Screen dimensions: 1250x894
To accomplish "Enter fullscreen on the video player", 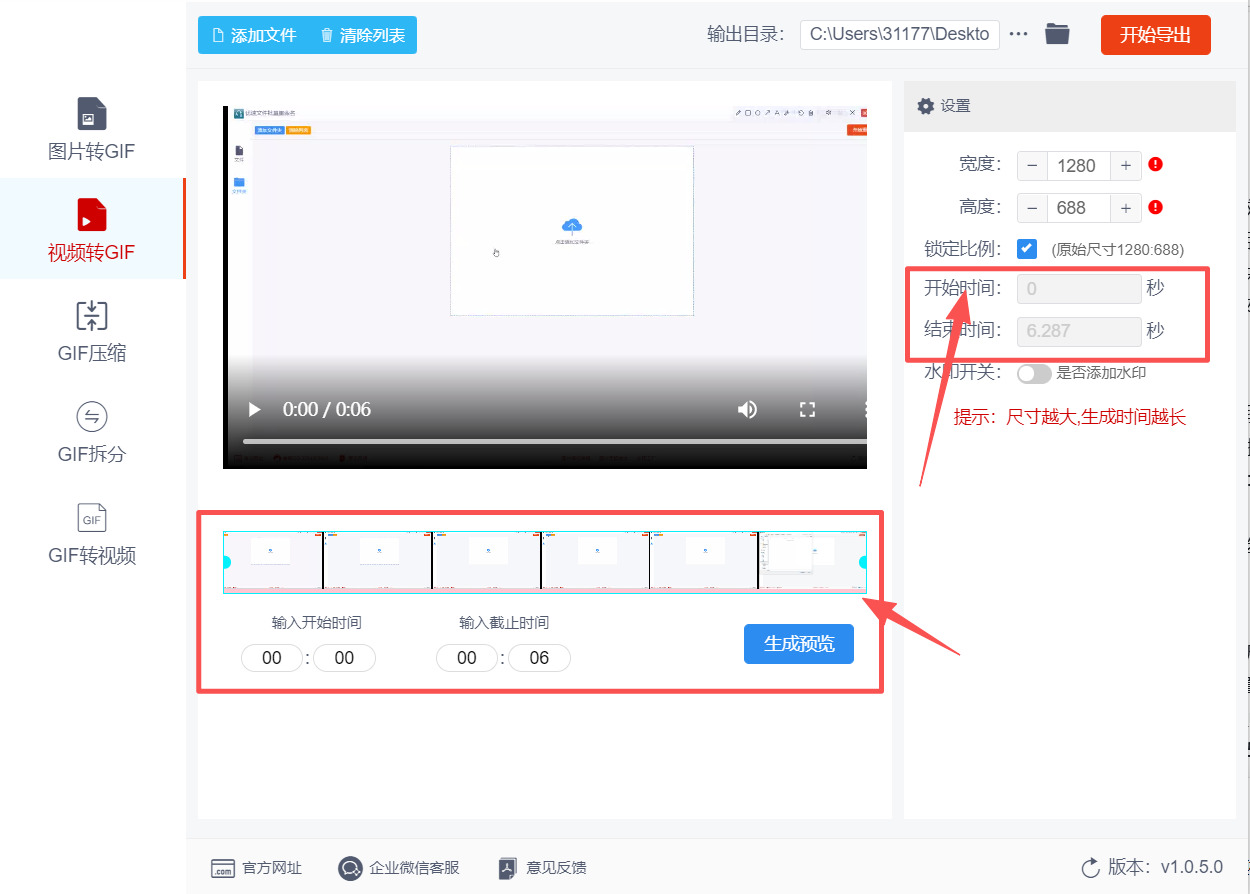I will [x=807, y=409].
